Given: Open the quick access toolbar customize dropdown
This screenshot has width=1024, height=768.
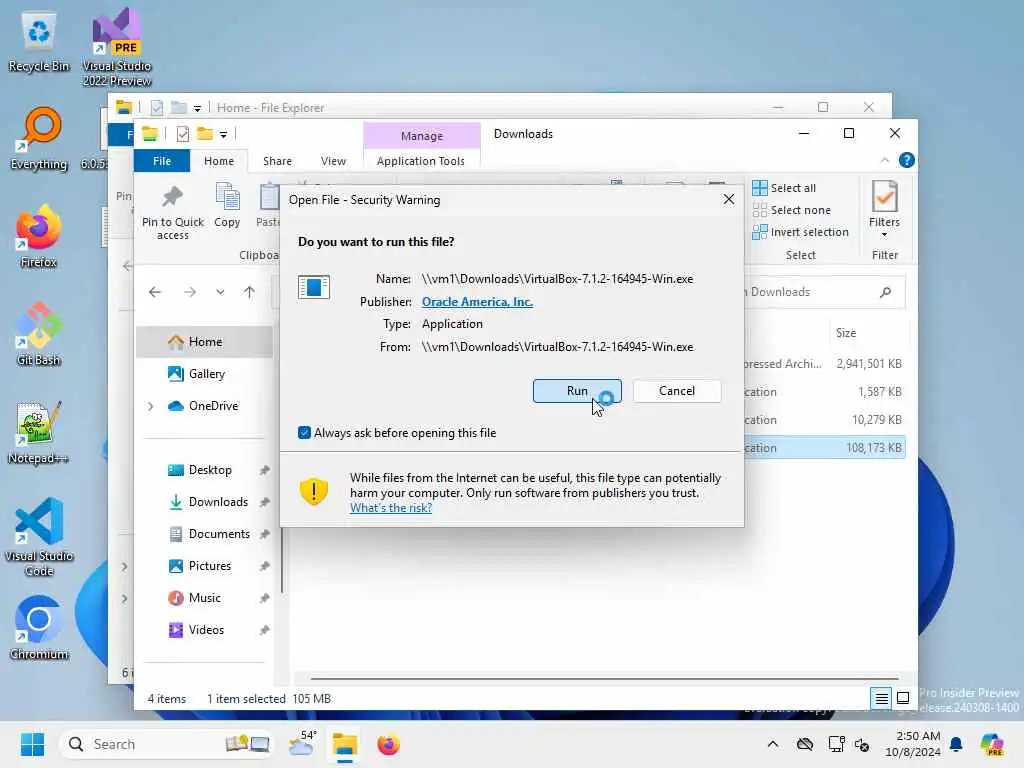Looking at the screenshot, I should (223, 135).
